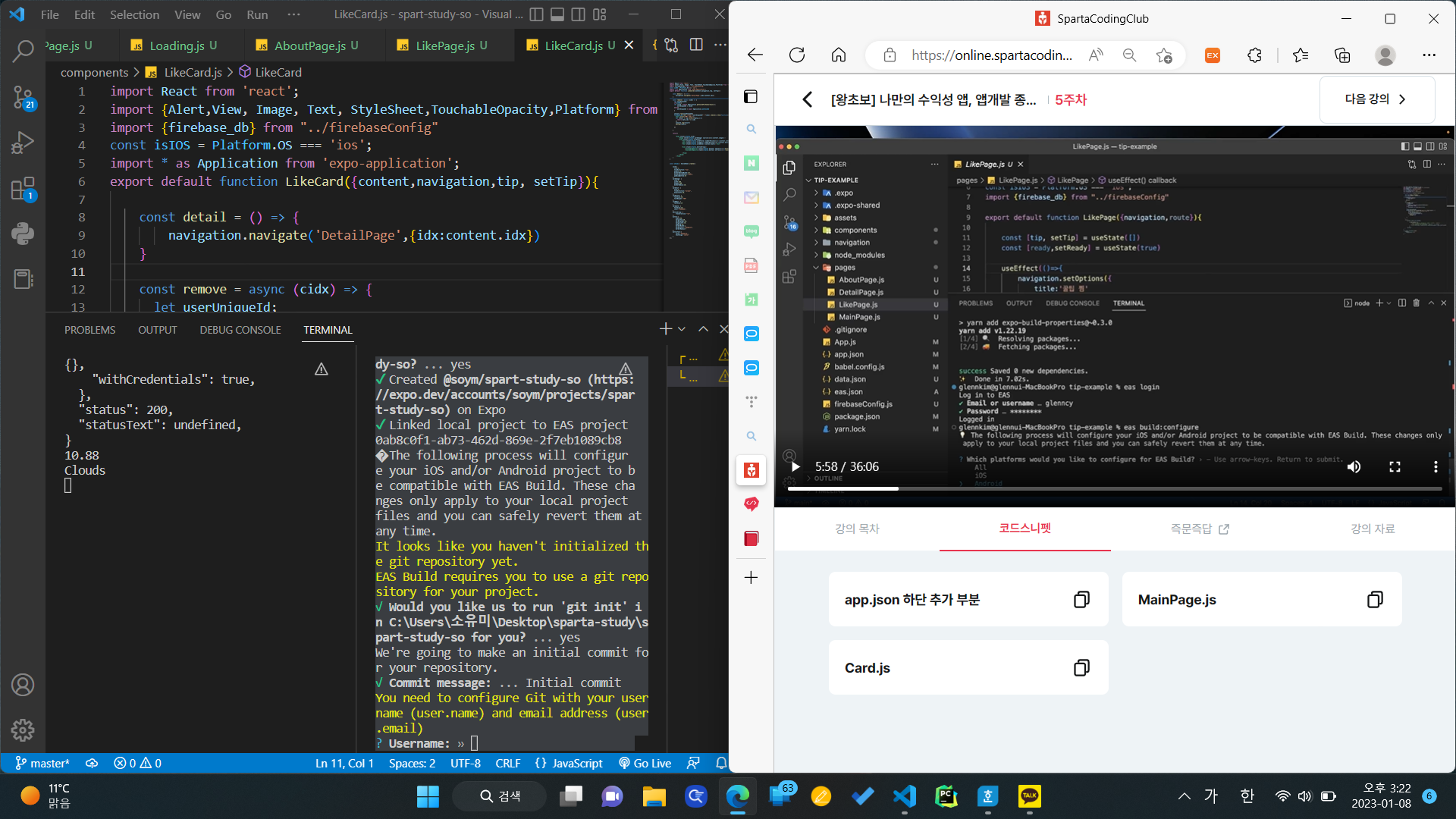Open the Run and Debug view
Screen dimensions: 1456x819
click(23, 143)
